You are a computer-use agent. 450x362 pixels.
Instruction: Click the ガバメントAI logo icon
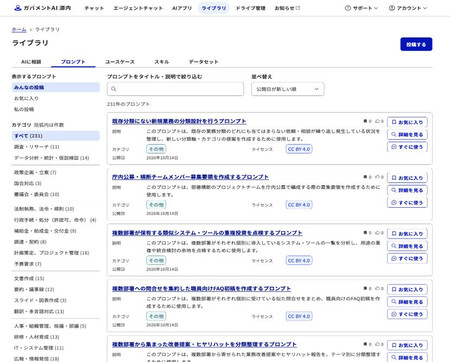(x=18, y=8)
